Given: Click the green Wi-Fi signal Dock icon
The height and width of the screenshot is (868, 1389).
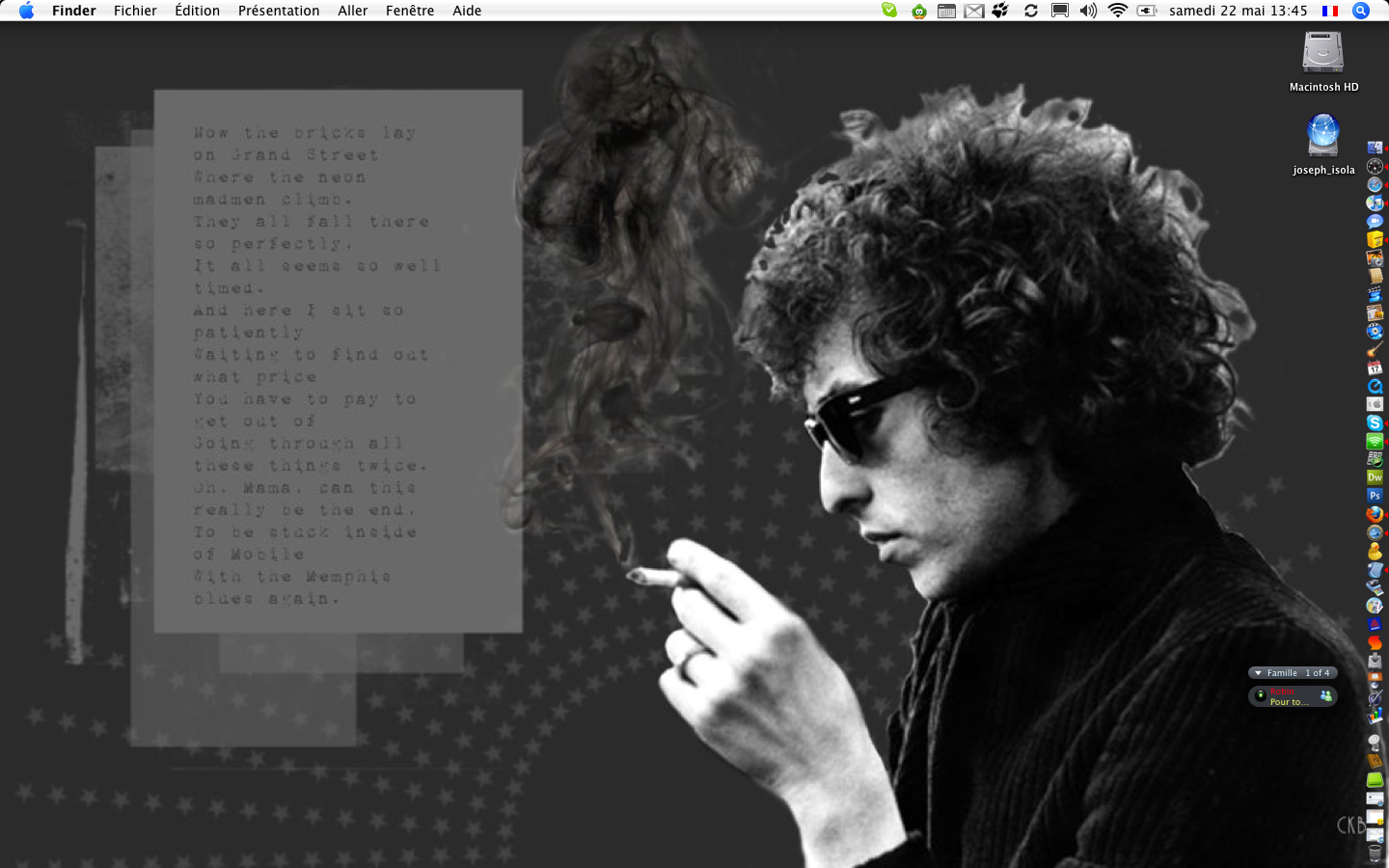Looking at the screenshot, I should click(1375, 441).
